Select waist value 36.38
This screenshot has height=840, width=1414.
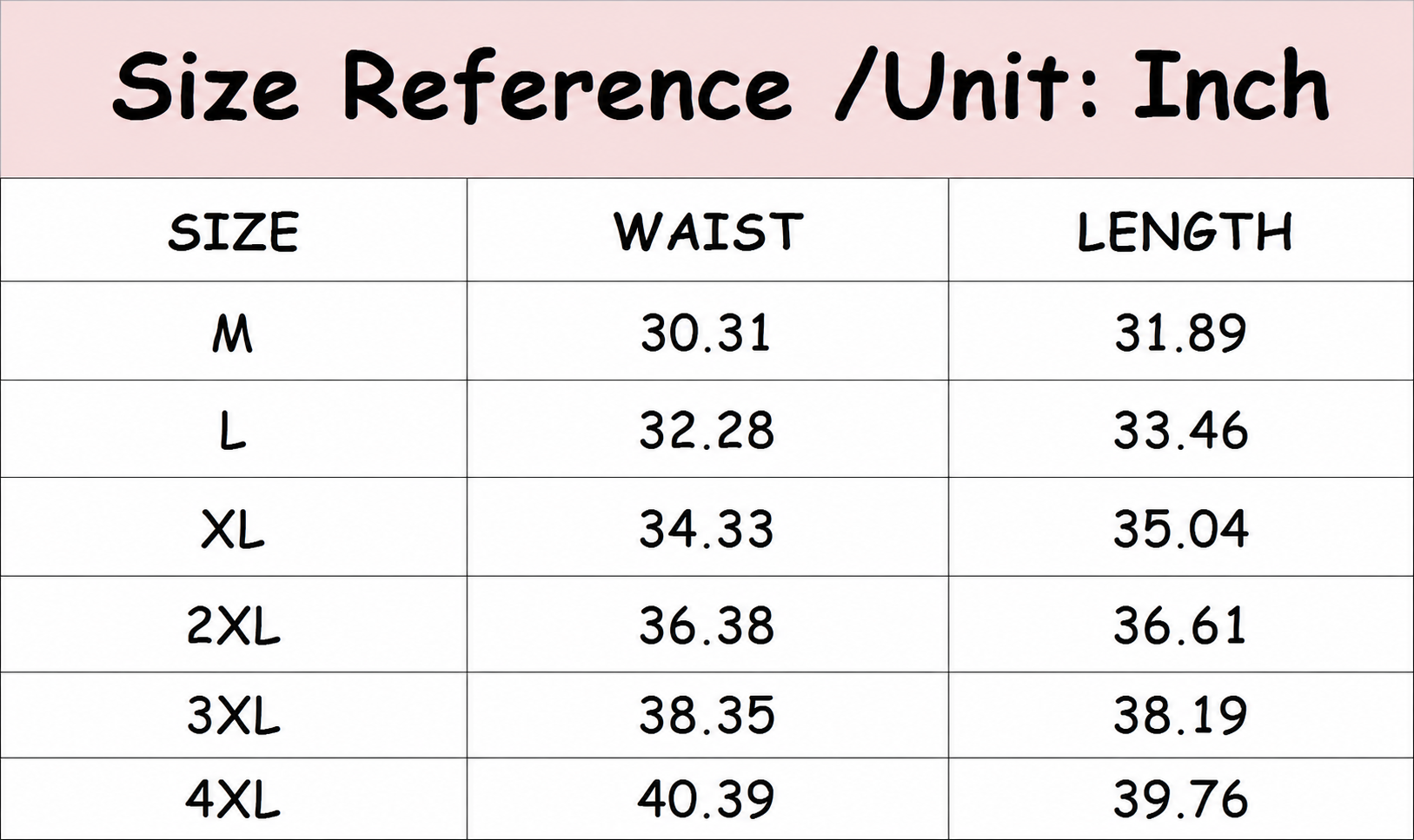click(706, 625)
